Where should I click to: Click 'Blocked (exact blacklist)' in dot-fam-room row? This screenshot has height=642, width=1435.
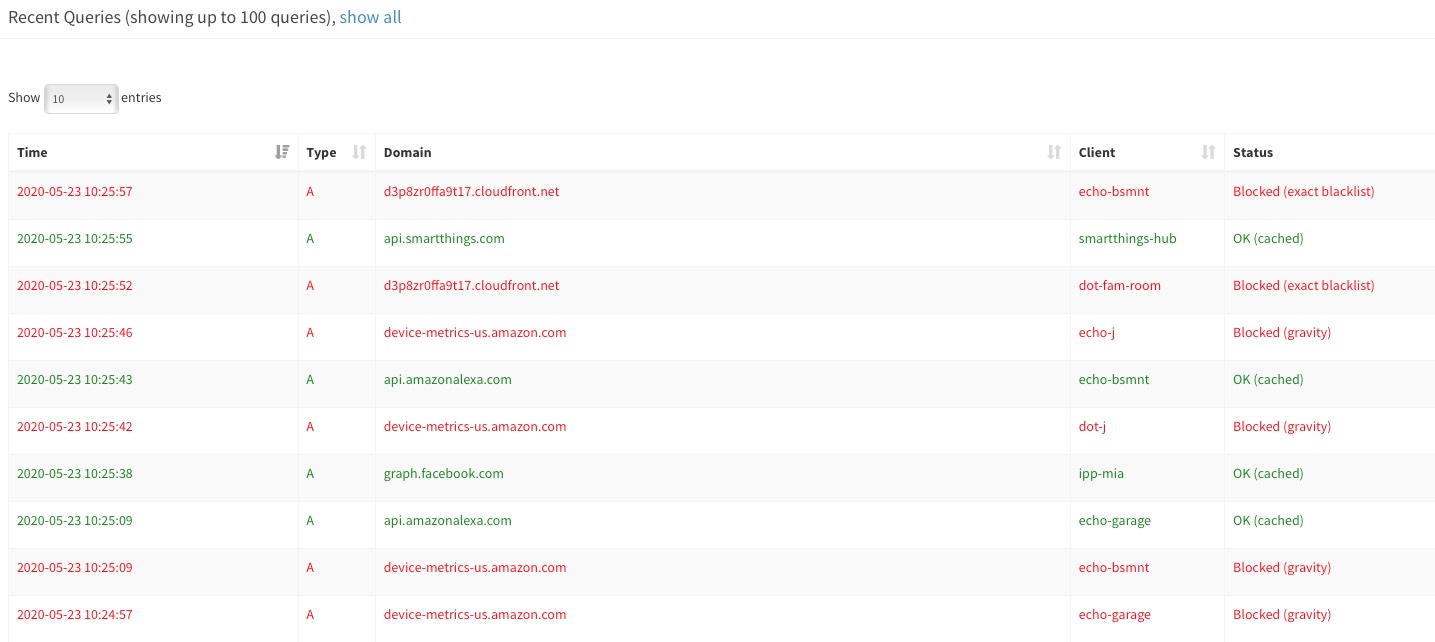click(1304, 285)
